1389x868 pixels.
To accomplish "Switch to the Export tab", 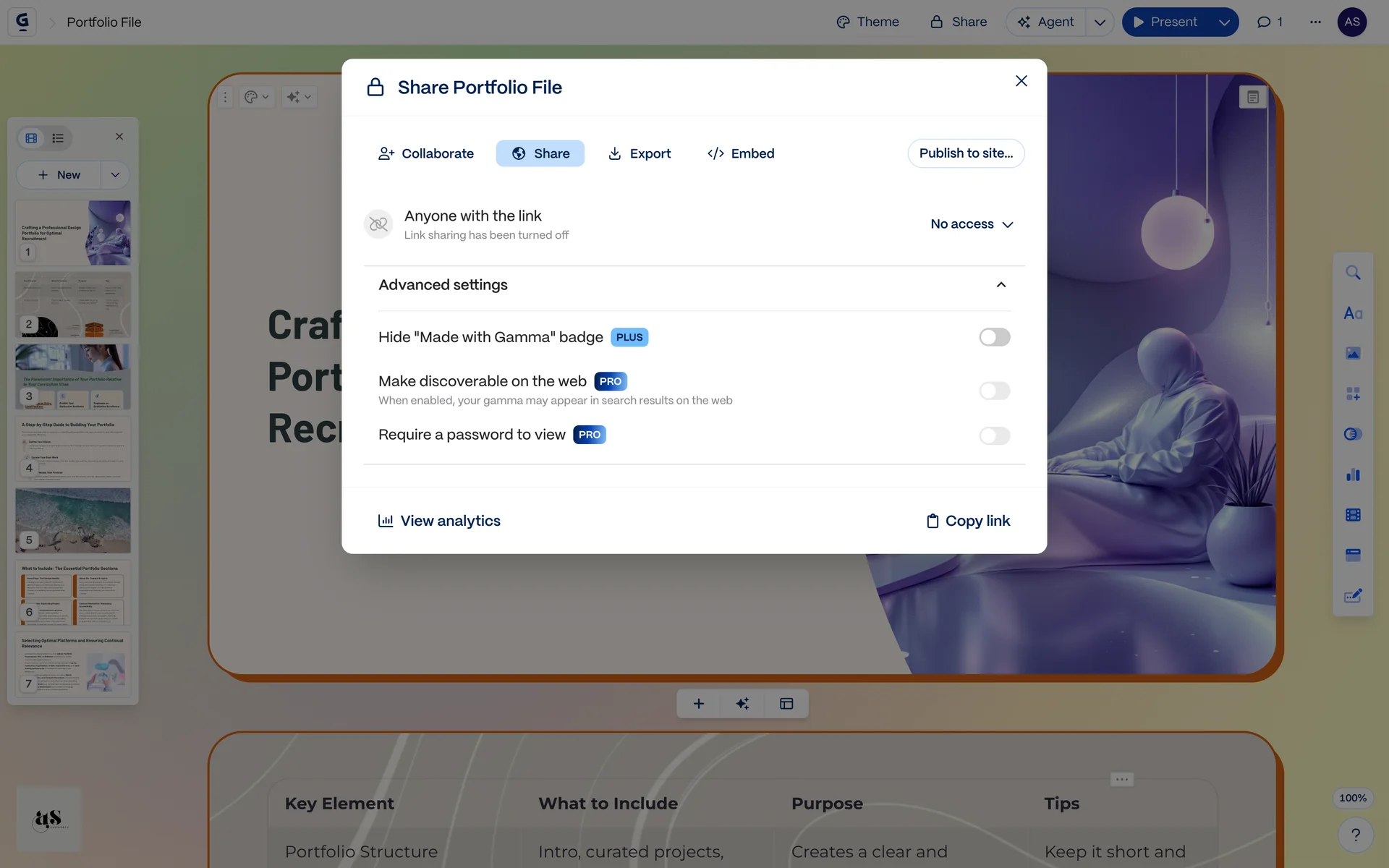I will [x=640, y=153].
